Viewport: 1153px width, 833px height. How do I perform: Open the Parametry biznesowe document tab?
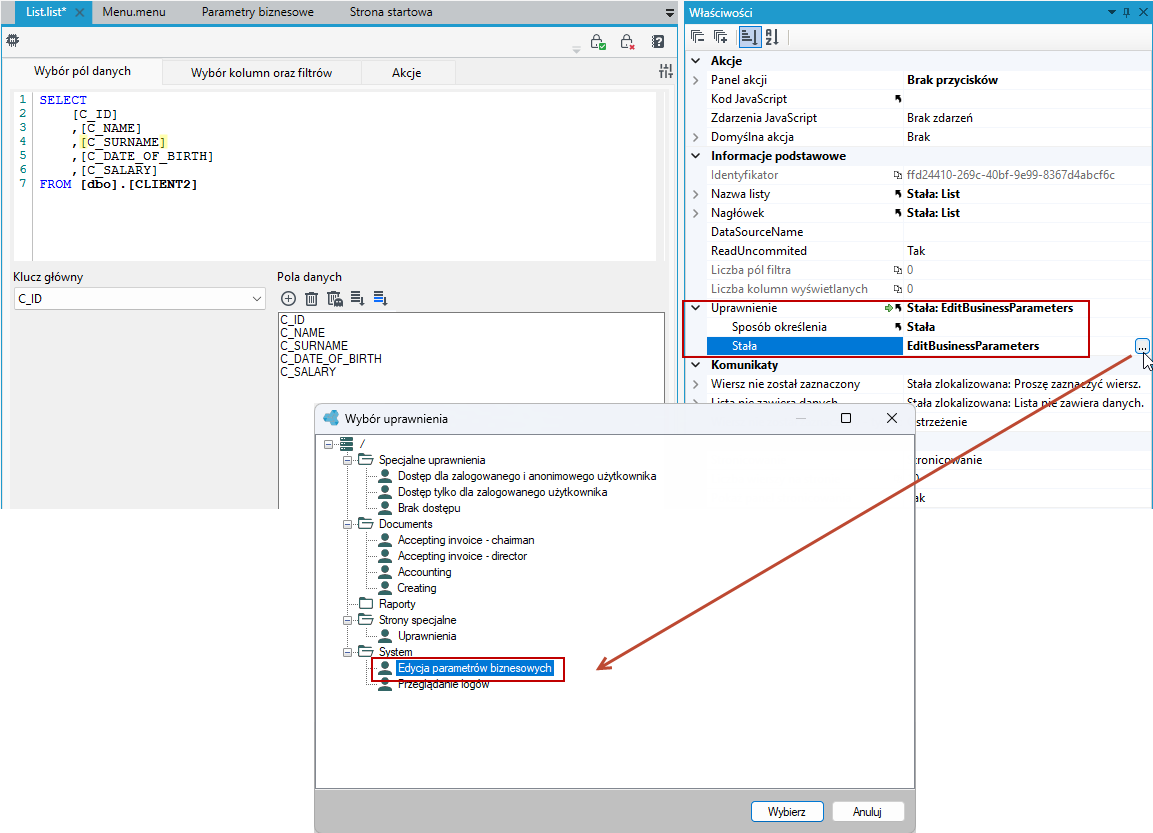[x=257, y=12]
